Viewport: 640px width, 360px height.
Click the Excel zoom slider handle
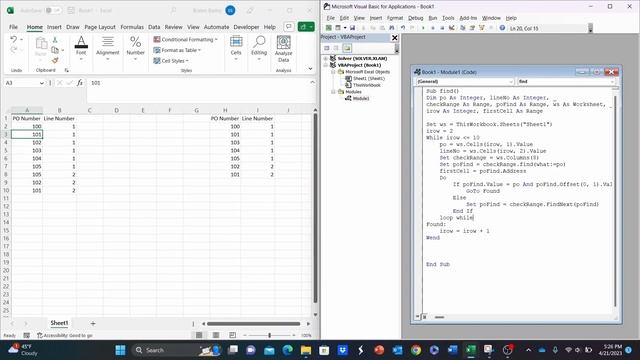[x=269, y=335]
